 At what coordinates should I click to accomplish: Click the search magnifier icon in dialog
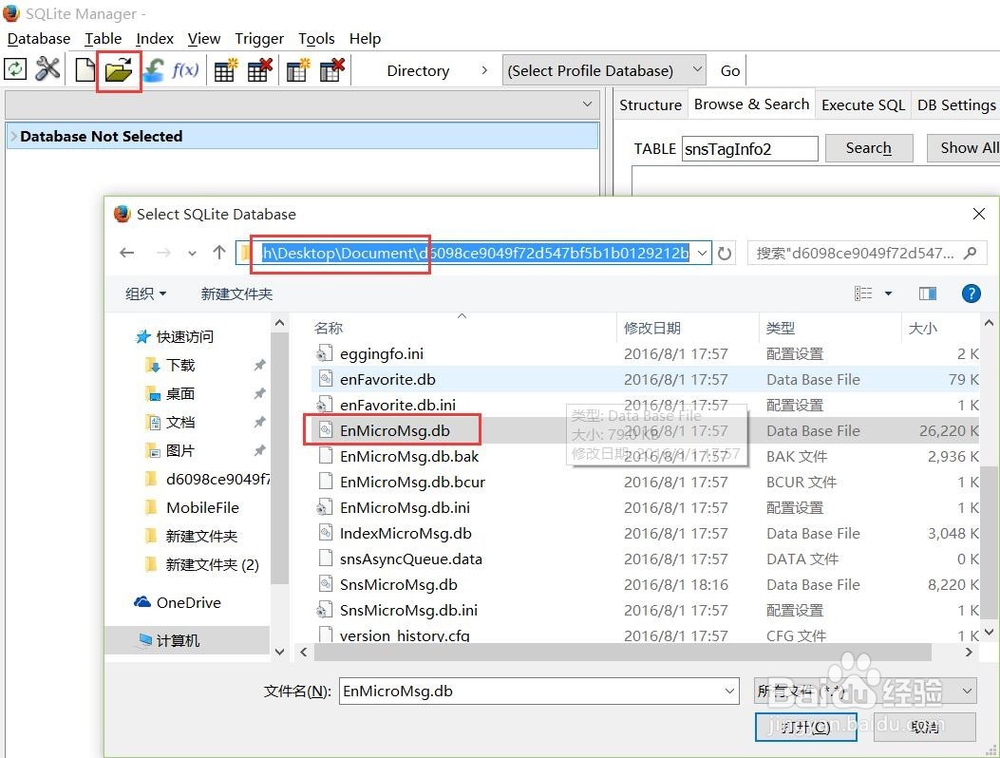970,253
